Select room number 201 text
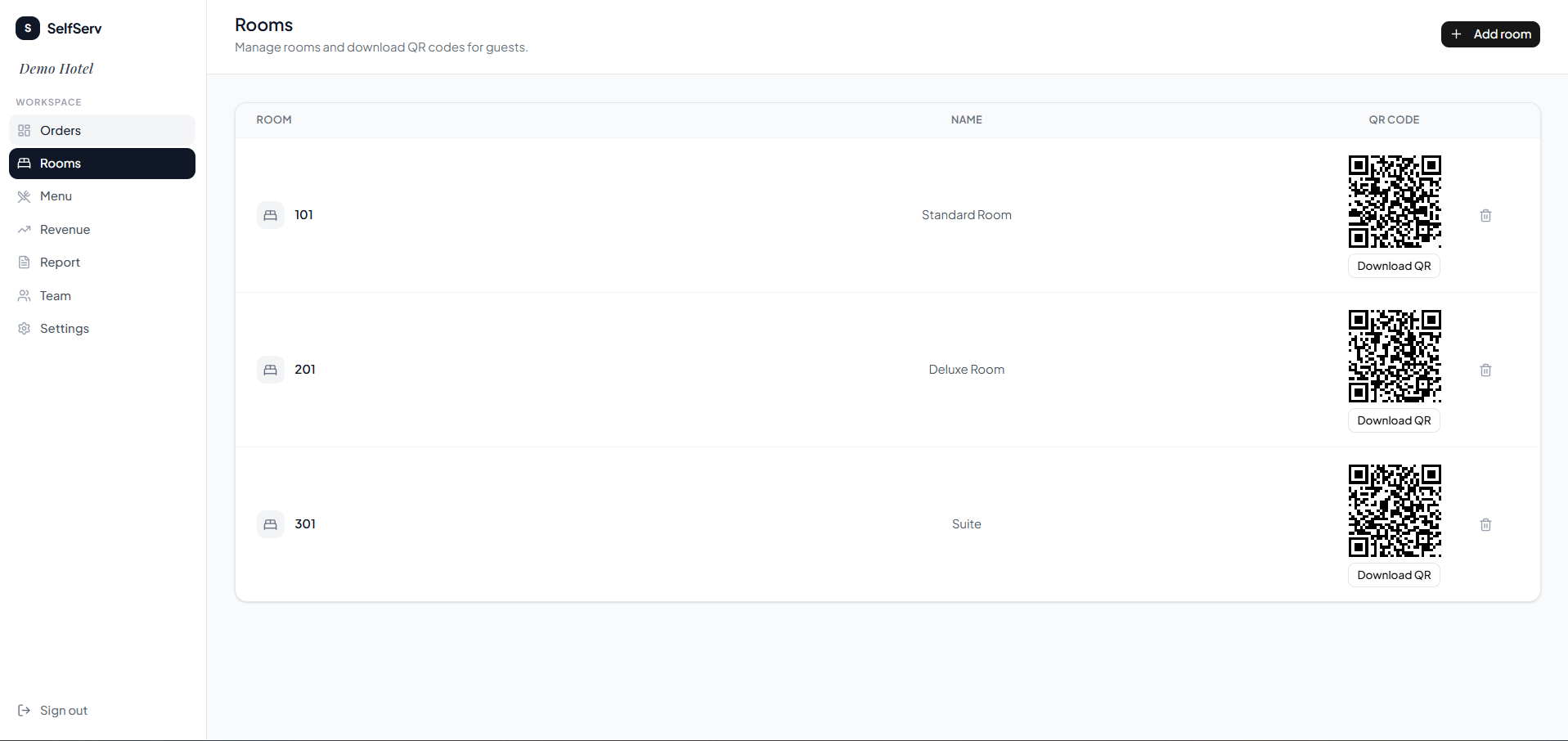 [x=305, y=370]
